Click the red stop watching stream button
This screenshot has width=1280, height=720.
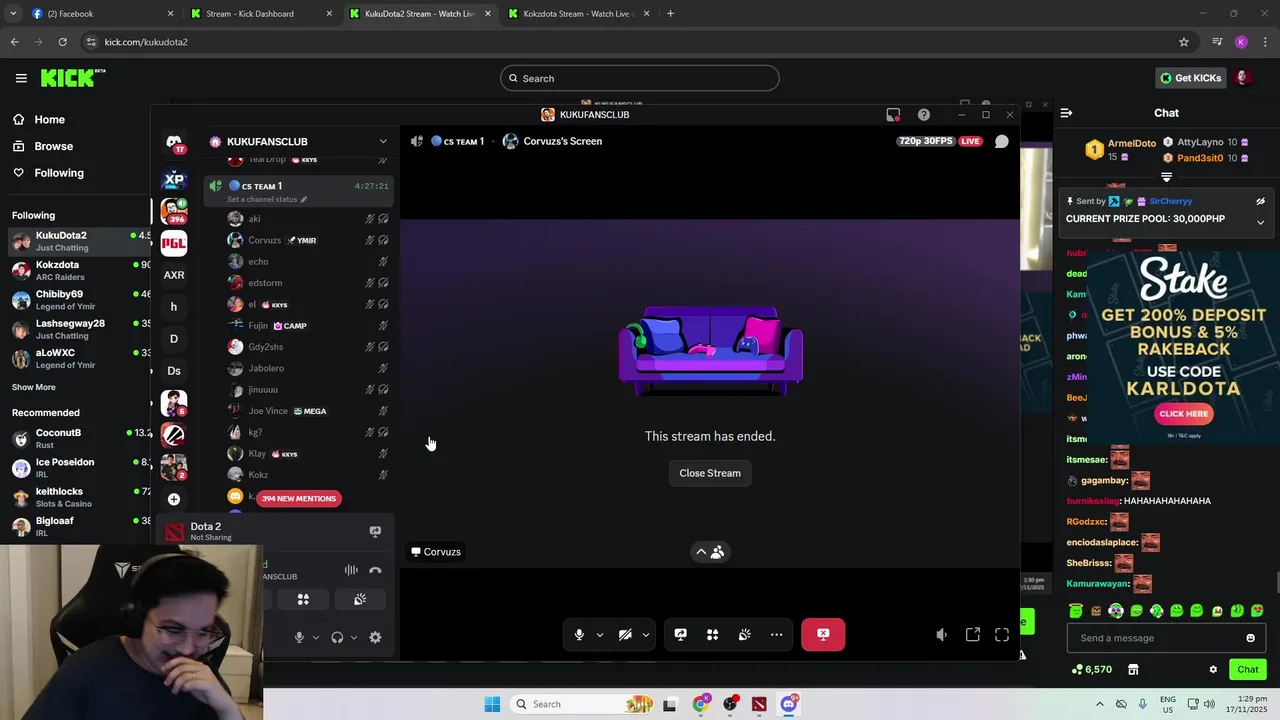coord(823,634)
